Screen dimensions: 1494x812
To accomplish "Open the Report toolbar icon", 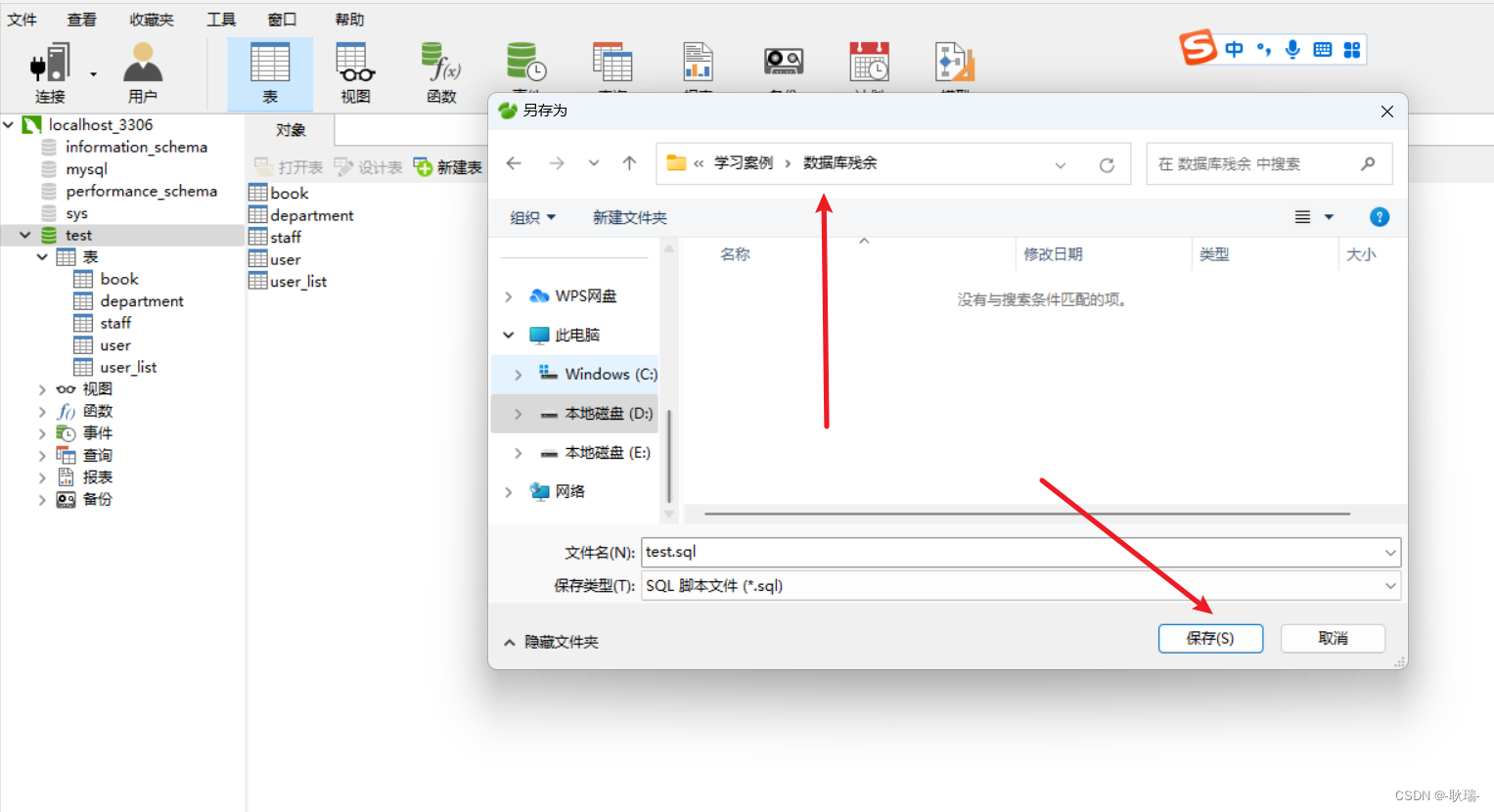I will 698,63.
